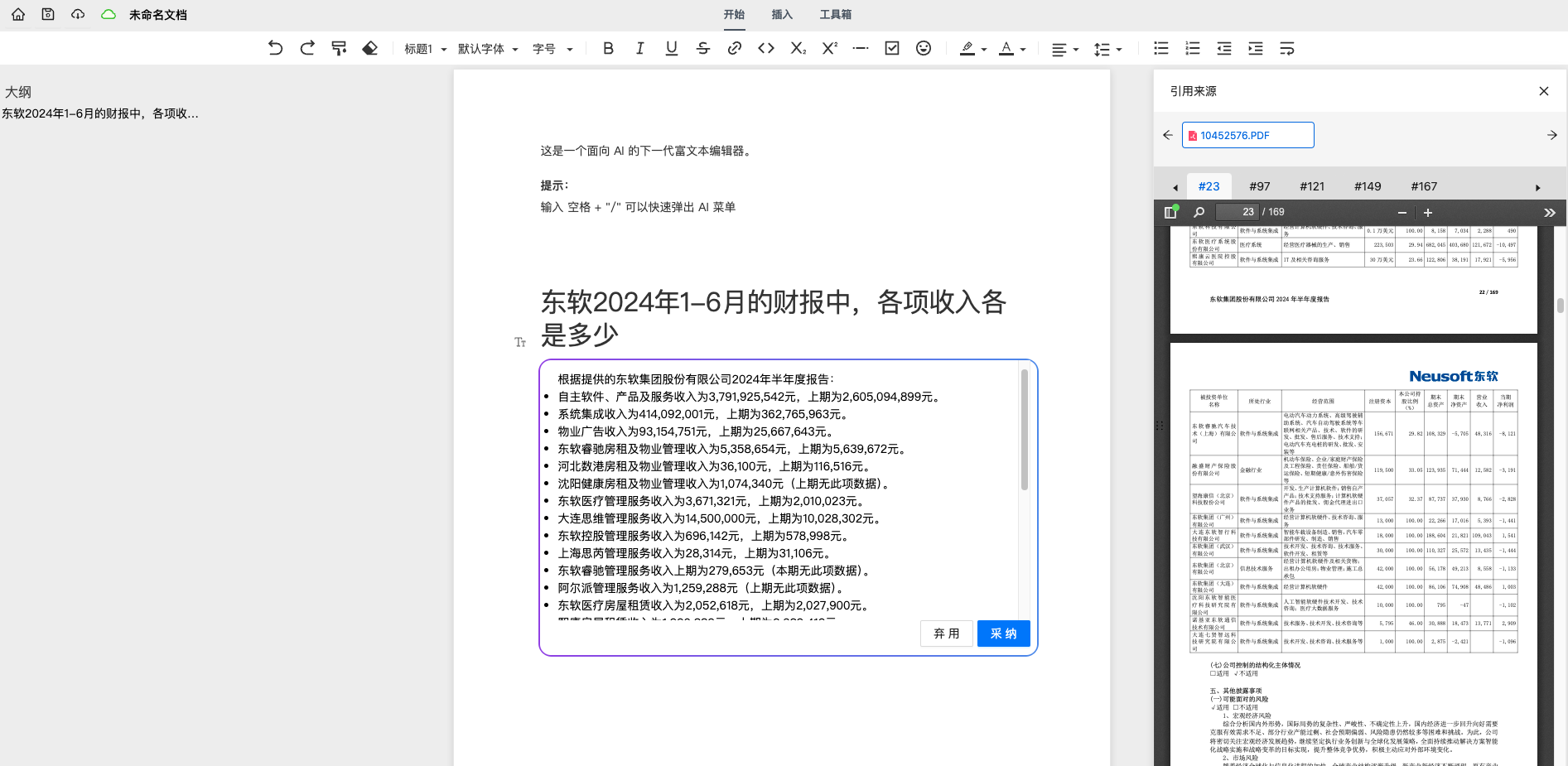The height and width of the screenshot is (766, 1568).
Task: Select the 10452576.PDF source file
Action: point(1248,135)
